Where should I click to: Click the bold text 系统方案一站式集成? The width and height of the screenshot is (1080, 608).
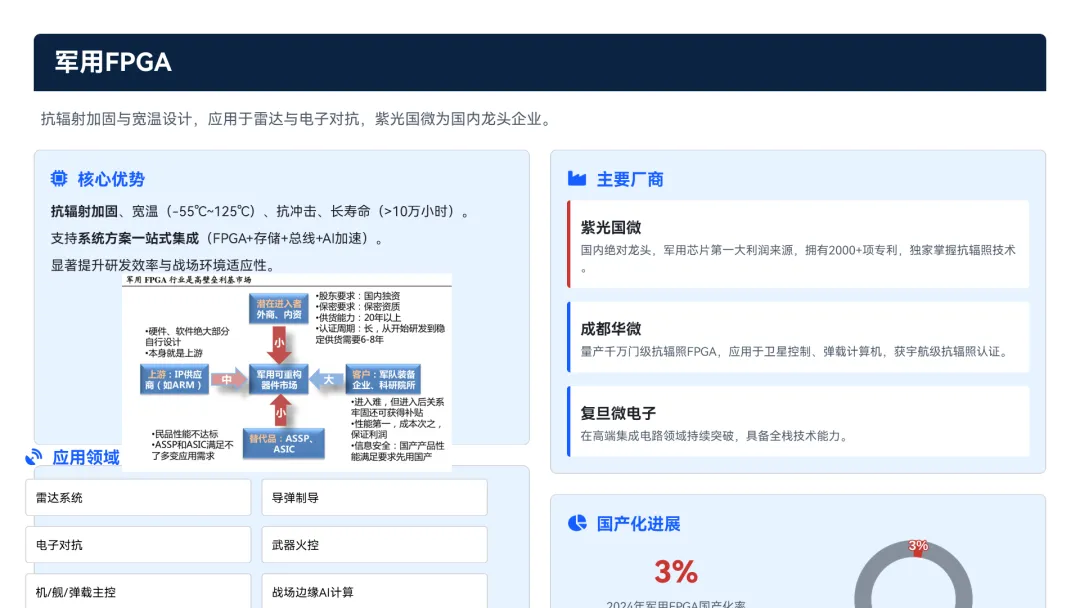click(138, 238)
